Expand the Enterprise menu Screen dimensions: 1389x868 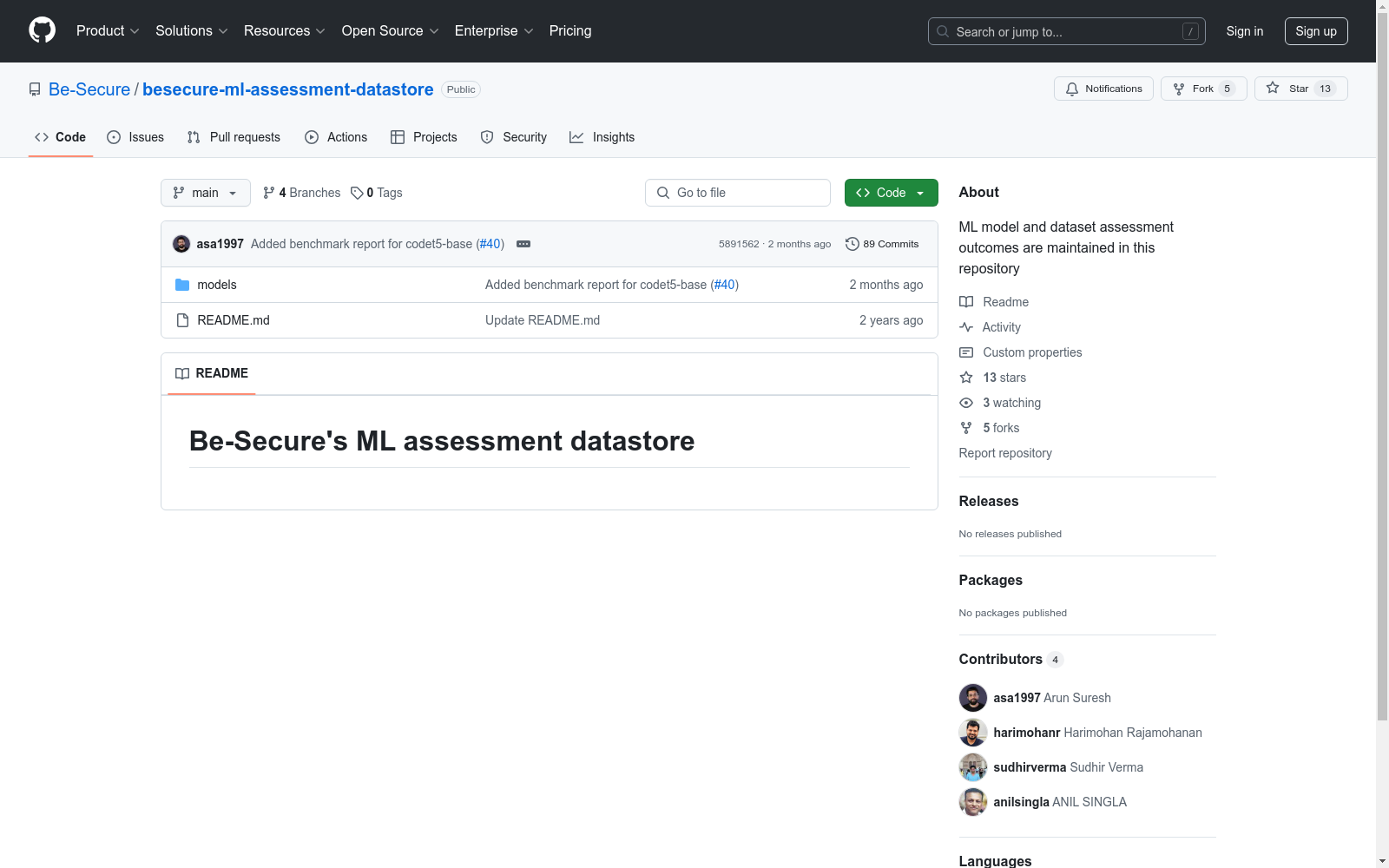(x=494, y=31)
